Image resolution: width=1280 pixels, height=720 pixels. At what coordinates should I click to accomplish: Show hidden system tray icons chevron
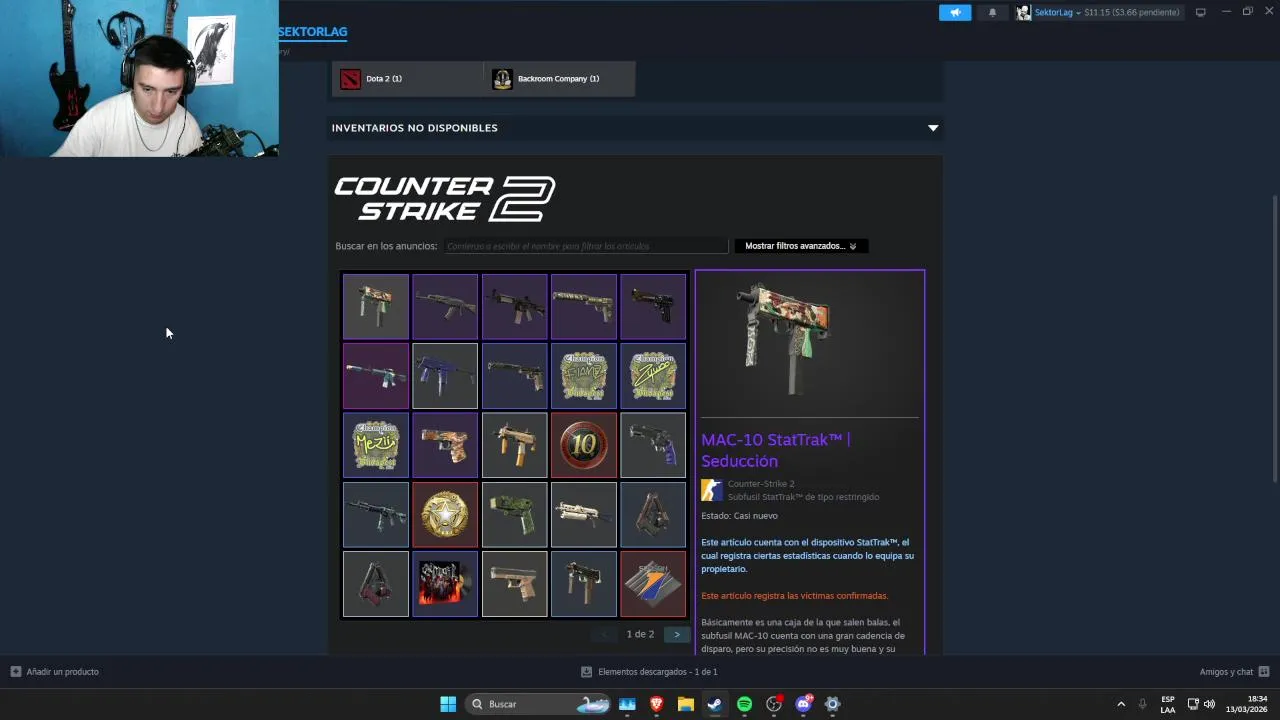1121,704
